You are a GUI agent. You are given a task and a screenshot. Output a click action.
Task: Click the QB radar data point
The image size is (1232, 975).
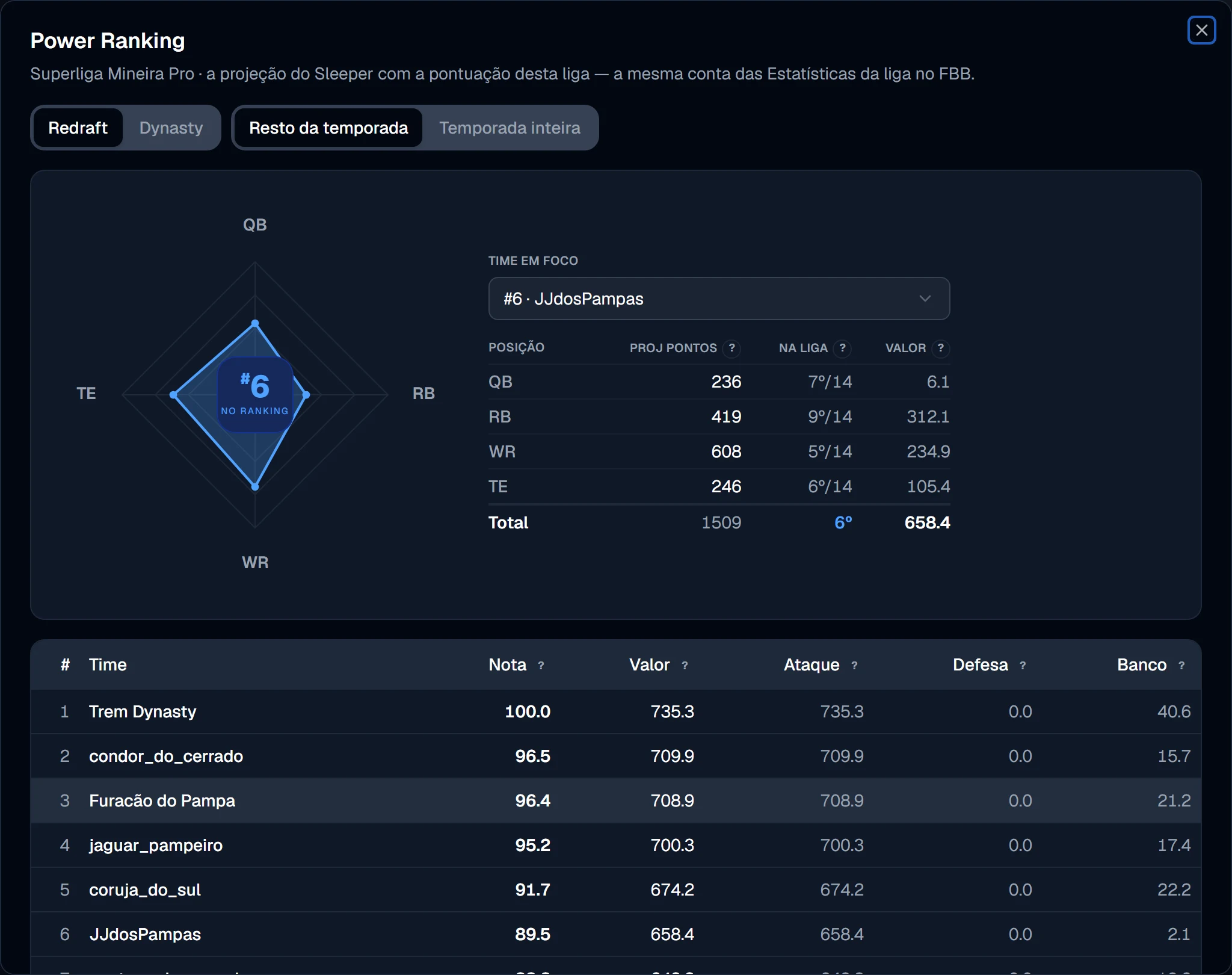(x=255, y=323)
